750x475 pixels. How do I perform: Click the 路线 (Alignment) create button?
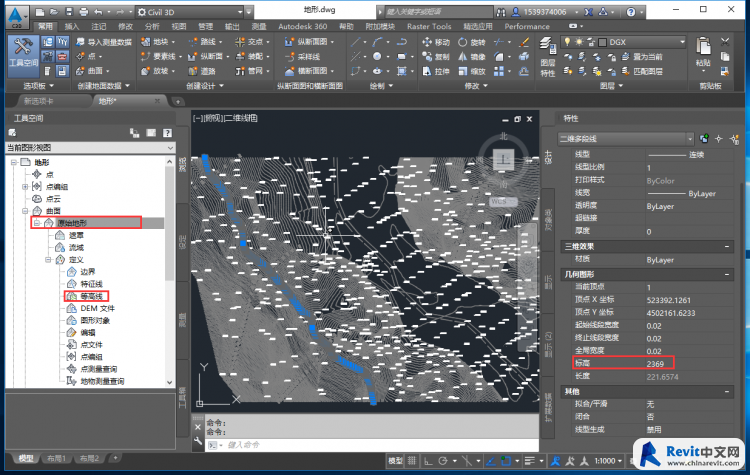pyautogui.click(x=204, y=42)
